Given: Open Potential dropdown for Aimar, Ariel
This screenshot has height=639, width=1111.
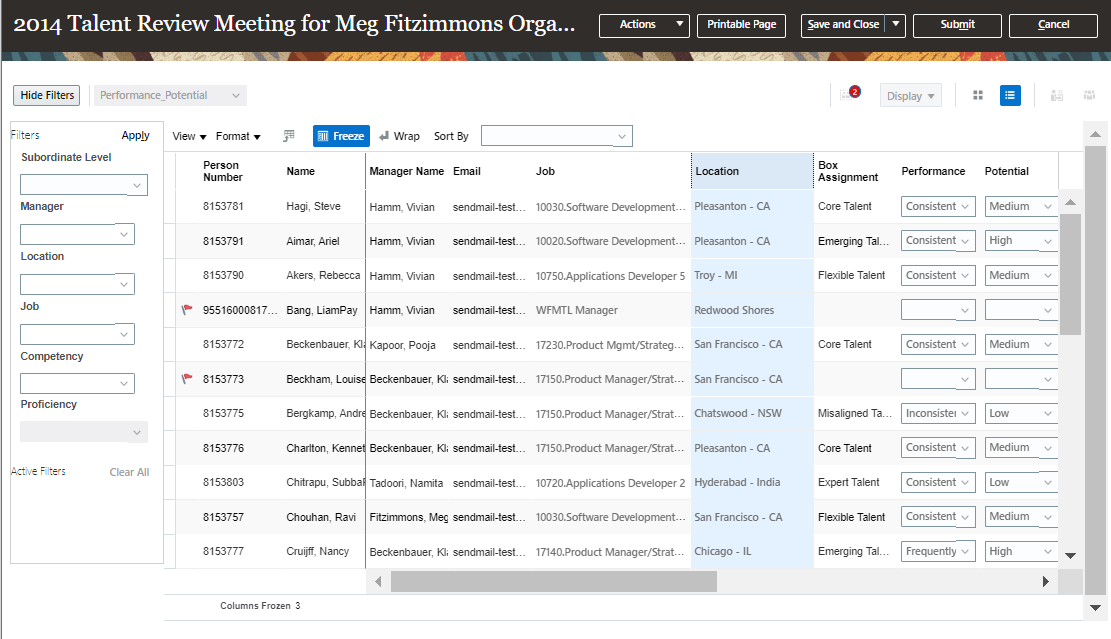Looking at the screenshot, I should [1021, 241].
